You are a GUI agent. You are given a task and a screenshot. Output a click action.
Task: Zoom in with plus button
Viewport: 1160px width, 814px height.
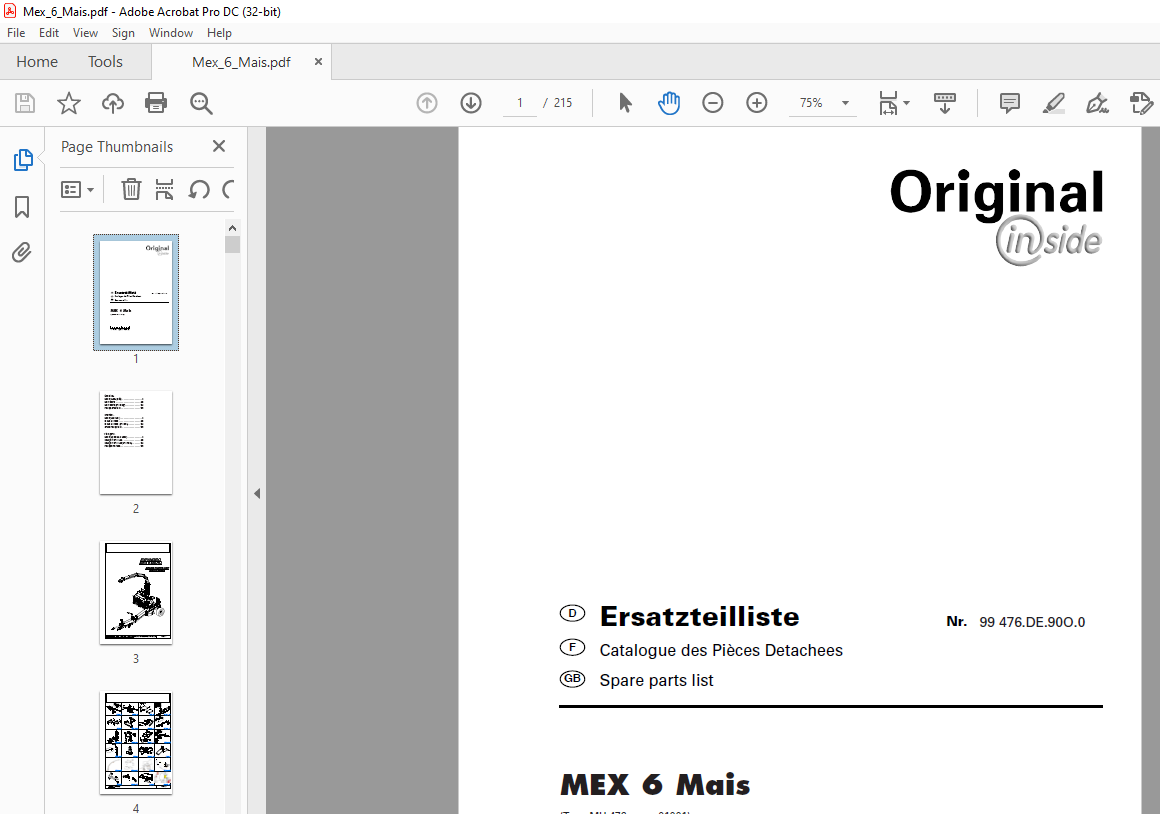point(757,103)
